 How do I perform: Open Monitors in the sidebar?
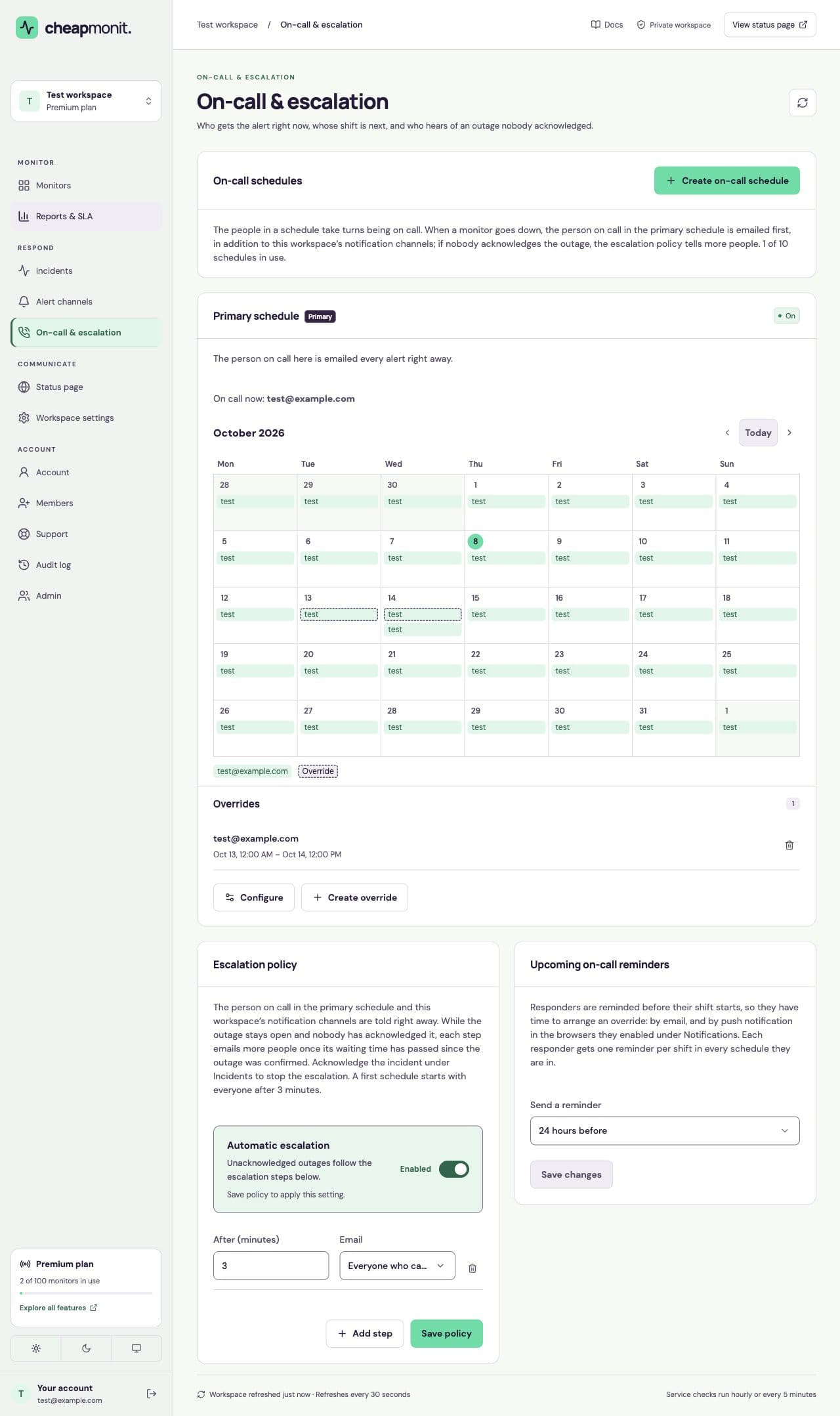[x=86, y=186]
